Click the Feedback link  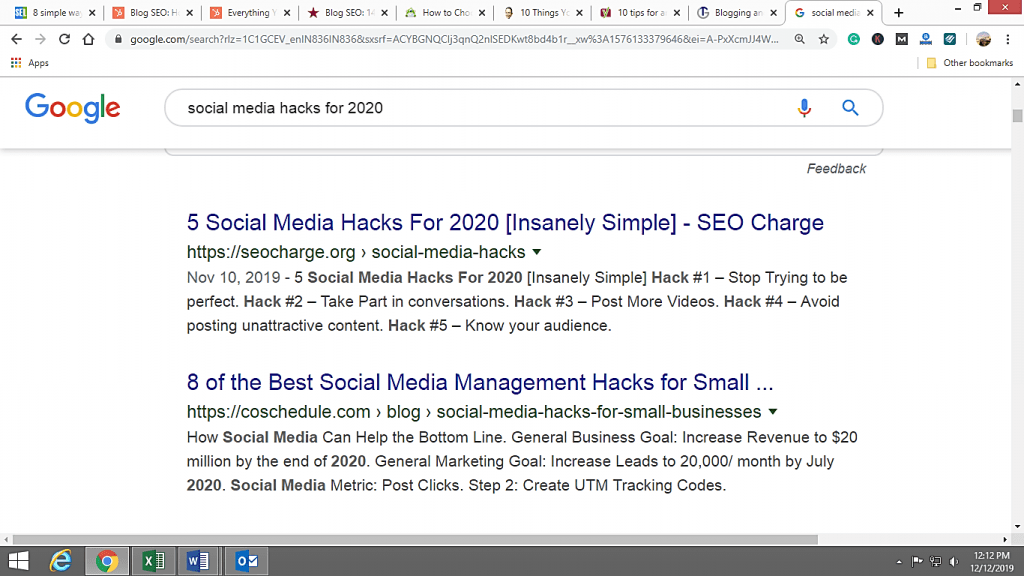[836, 168]
